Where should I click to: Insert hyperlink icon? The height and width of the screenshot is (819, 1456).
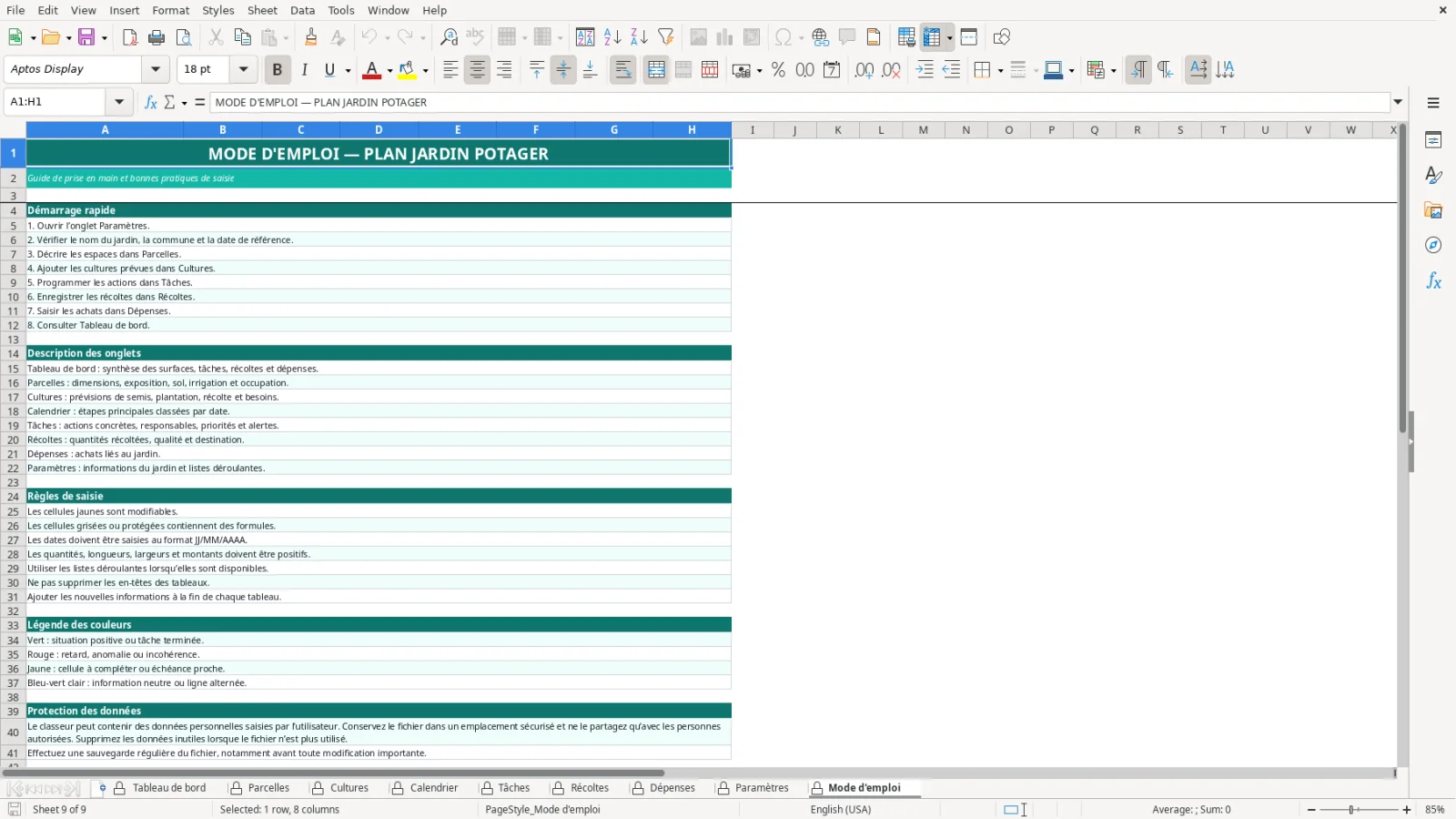tap(821, 37)
